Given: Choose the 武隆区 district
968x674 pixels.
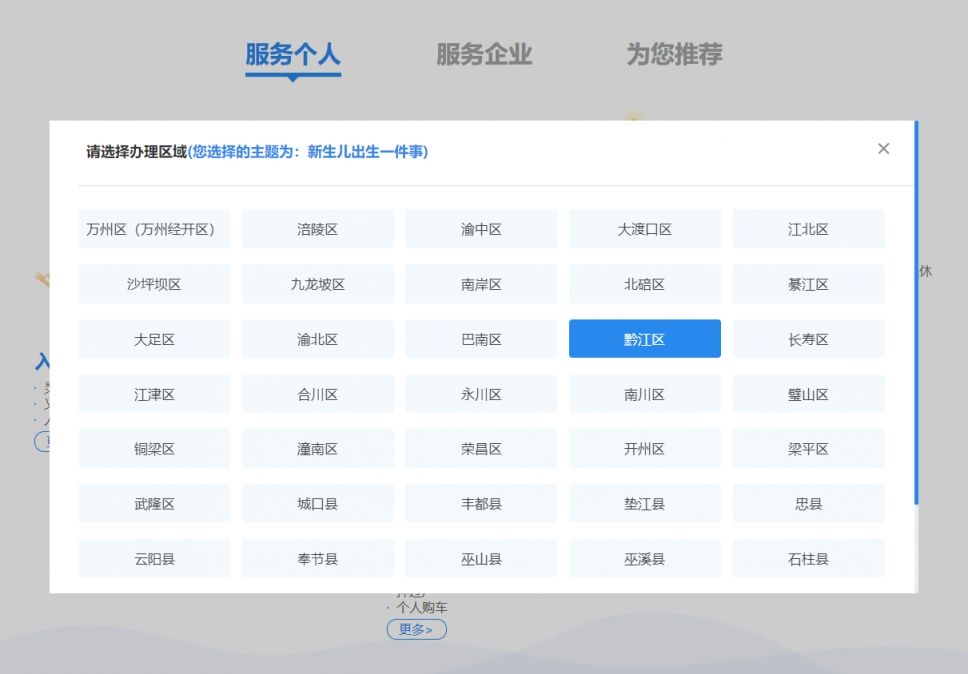Looking at the screenshot, I should pyautogui.click(x=153, y=503).
